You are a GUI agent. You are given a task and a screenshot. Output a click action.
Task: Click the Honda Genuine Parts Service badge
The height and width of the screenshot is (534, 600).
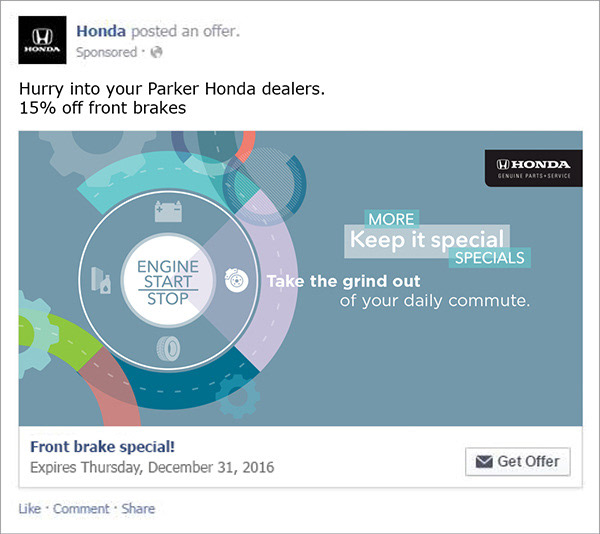532,168
